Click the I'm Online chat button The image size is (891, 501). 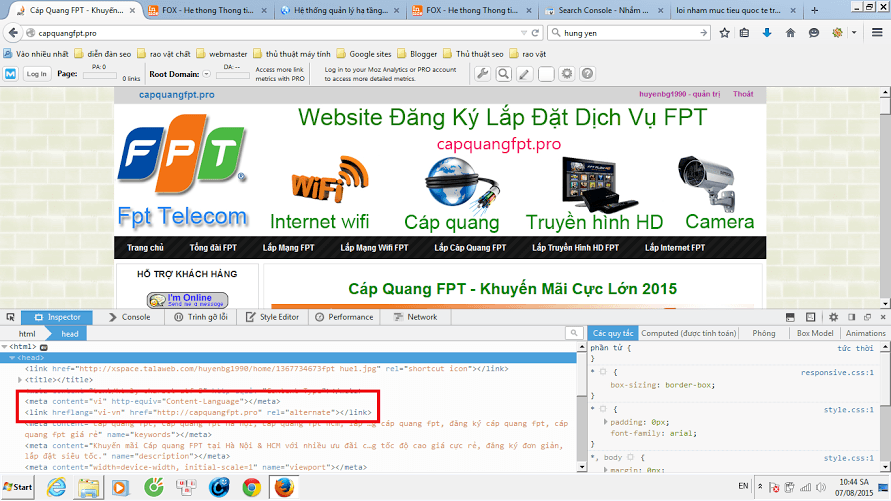[x=188, y=299]
